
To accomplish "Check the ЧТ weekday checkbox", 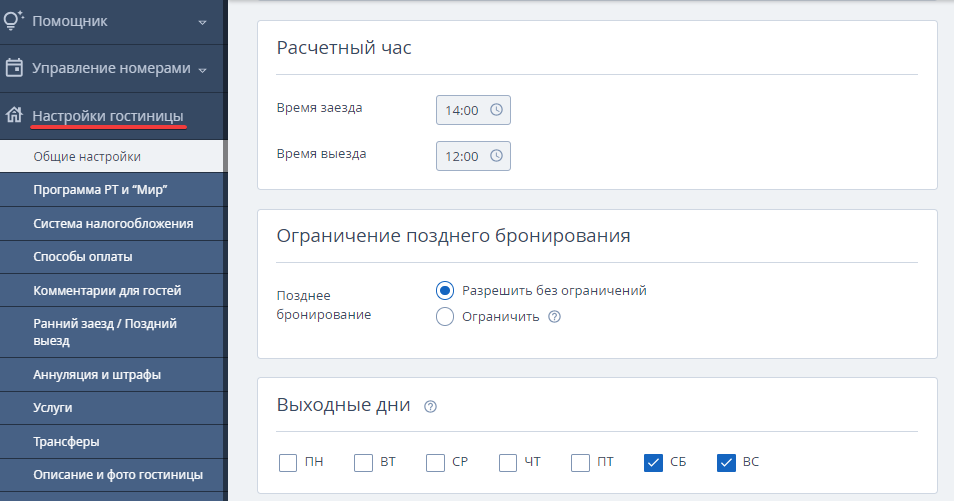I will pos(507,463).
